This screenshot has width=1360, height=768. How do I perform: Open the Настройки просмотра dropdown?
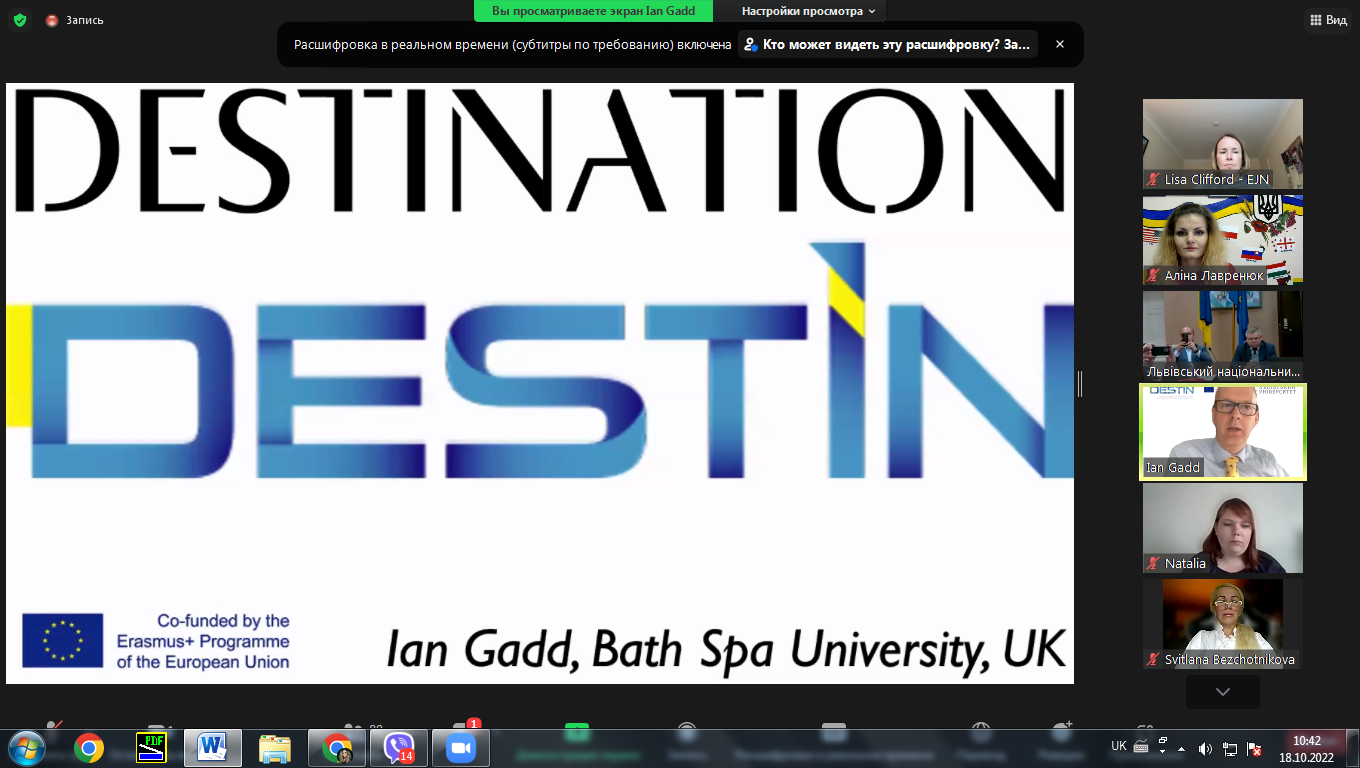click(808, 11)
